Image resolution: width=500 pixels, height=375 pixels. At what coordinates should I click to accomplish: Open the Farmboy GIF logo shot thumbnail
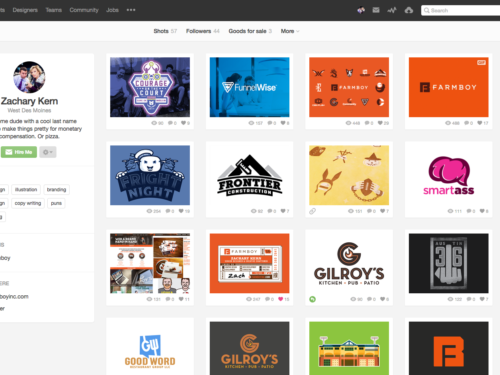[x=449, y=87]
